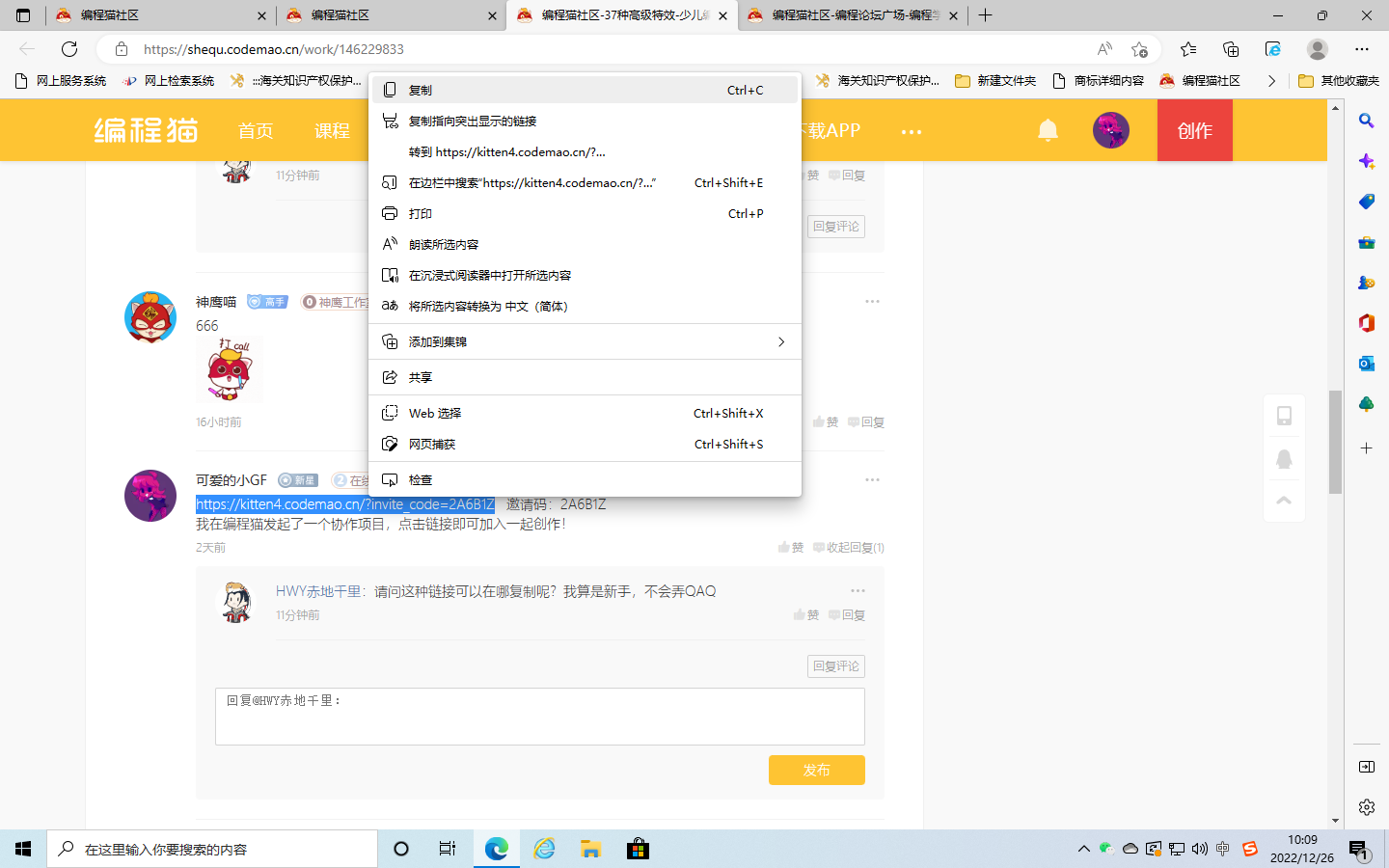Viewport: 1389px width, 868px height.
Task: Like HWY赤地千里's reply with 赞
Action: (x=806, y=614)
